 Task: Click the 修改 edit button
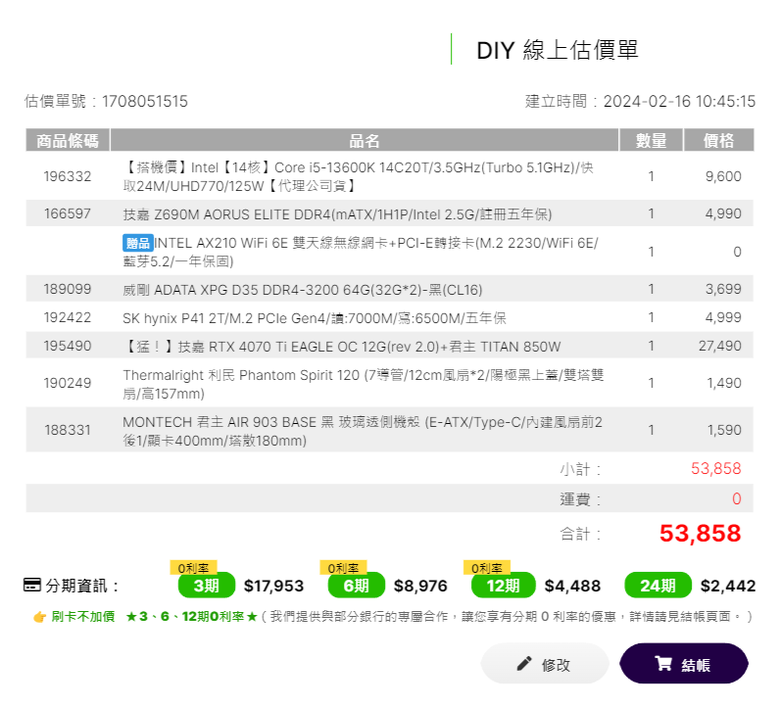click(x=545, y=663)
